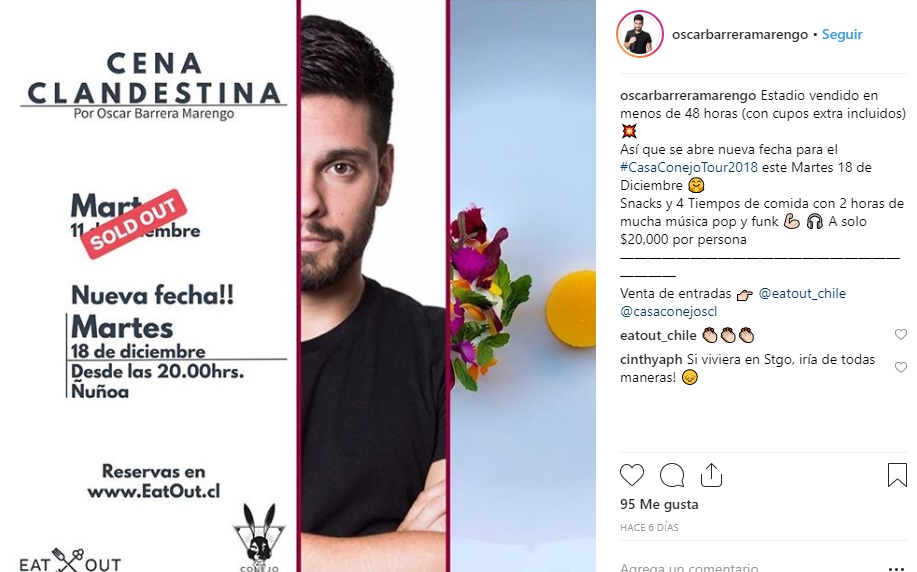Open the post timestamp Hace 6 días
This screenshot has height=572, width=917.
649,528
